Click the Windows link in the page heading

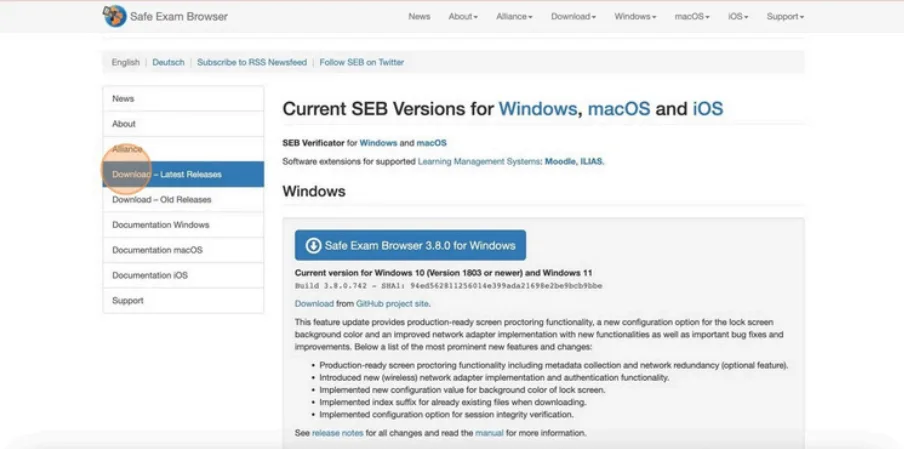point(537,109)
